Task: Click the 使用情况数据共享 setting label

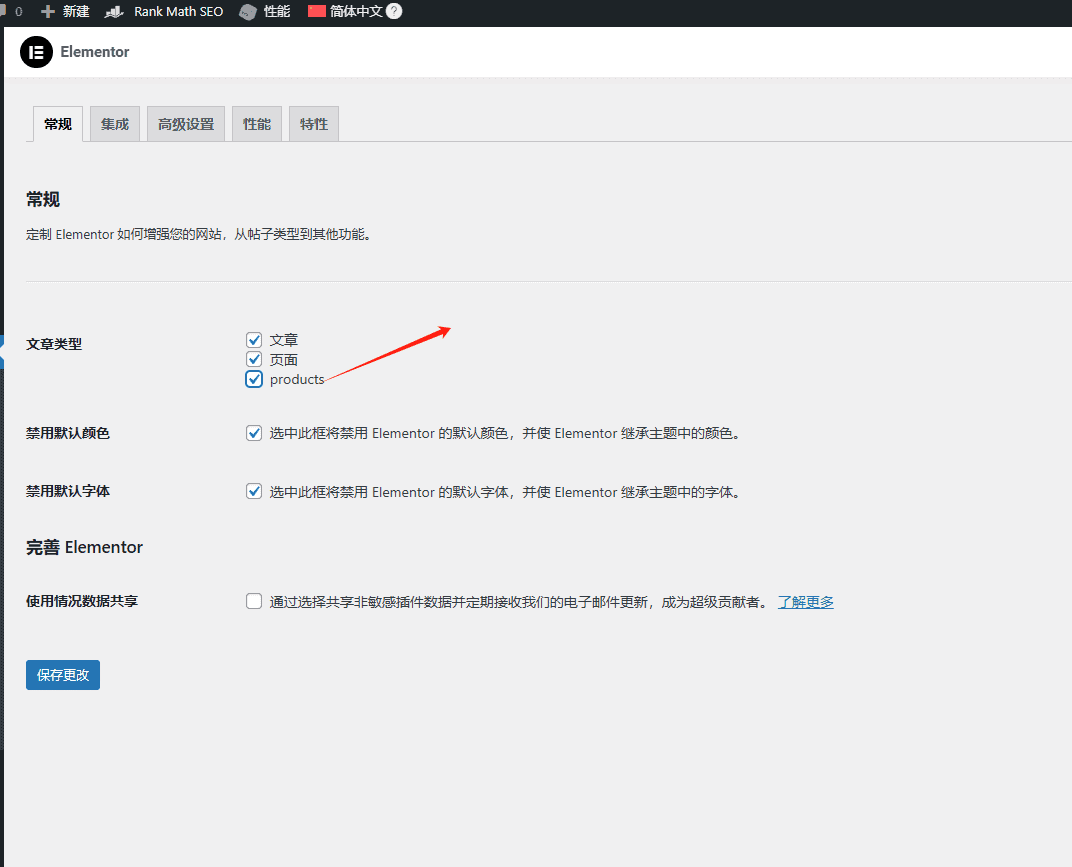Action: pyautogui.click(x=82, y=601)
